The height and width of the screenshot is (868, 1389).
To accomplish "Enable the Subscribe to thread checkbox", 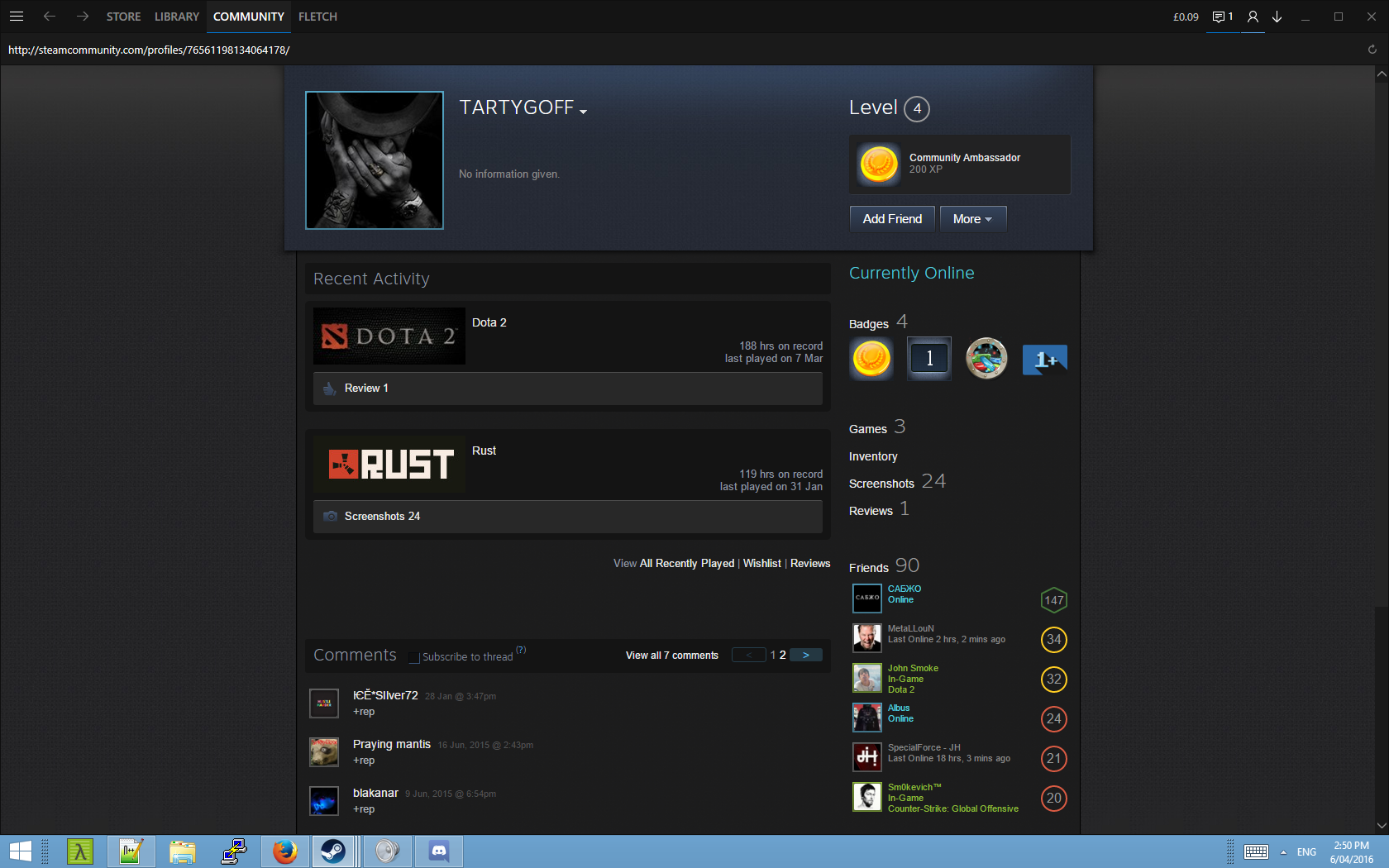I will click(x=414, y=657).
